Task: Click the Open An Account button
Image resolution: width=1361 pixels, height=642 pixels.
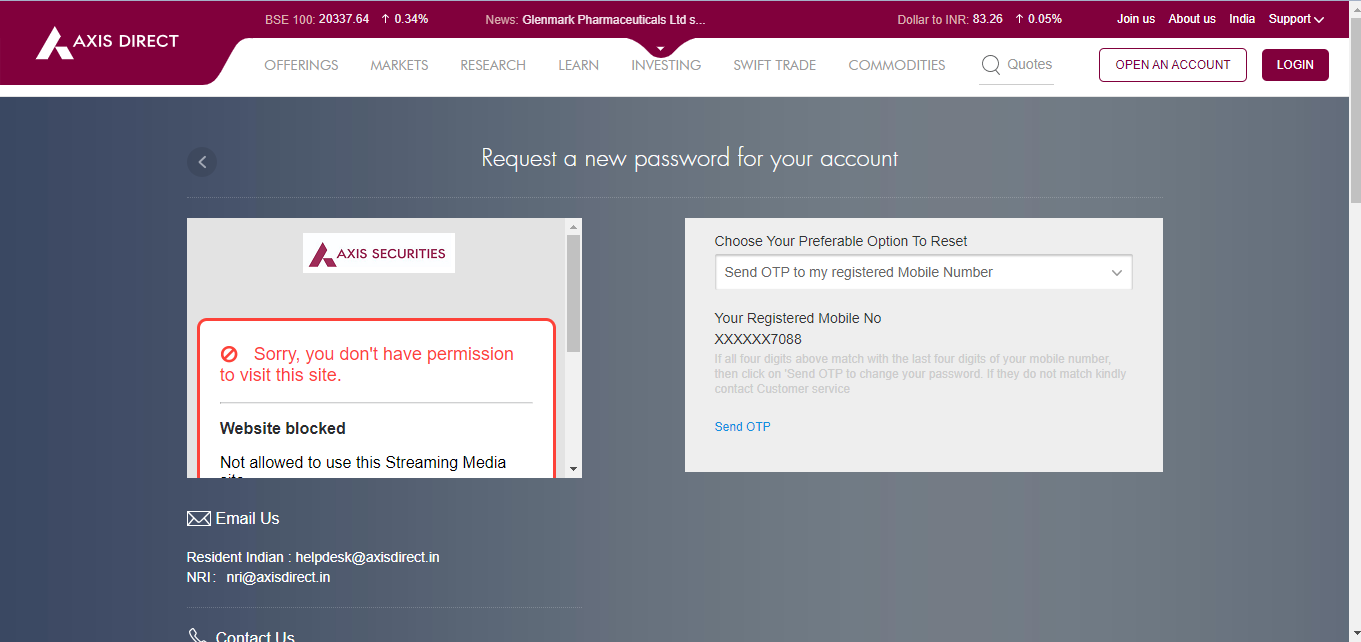Action: (x=1172, y=65)
